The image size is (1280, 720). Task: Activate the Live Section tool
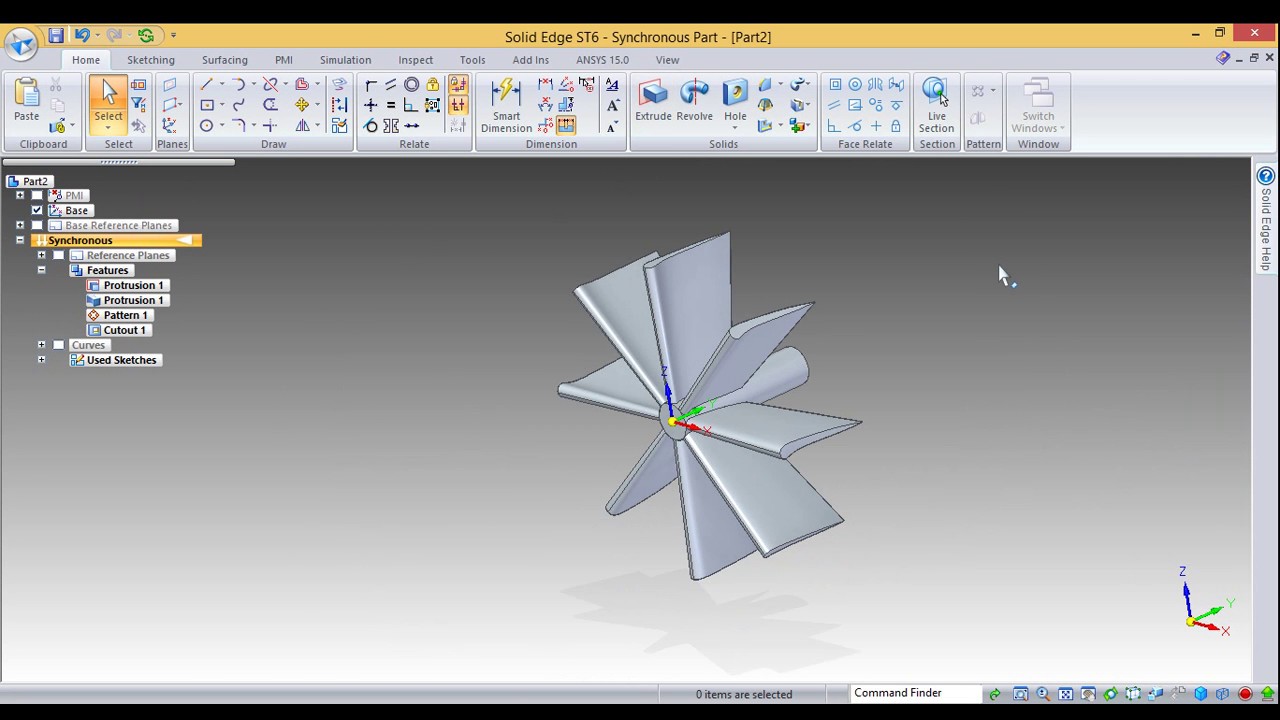tap(936, 106)
